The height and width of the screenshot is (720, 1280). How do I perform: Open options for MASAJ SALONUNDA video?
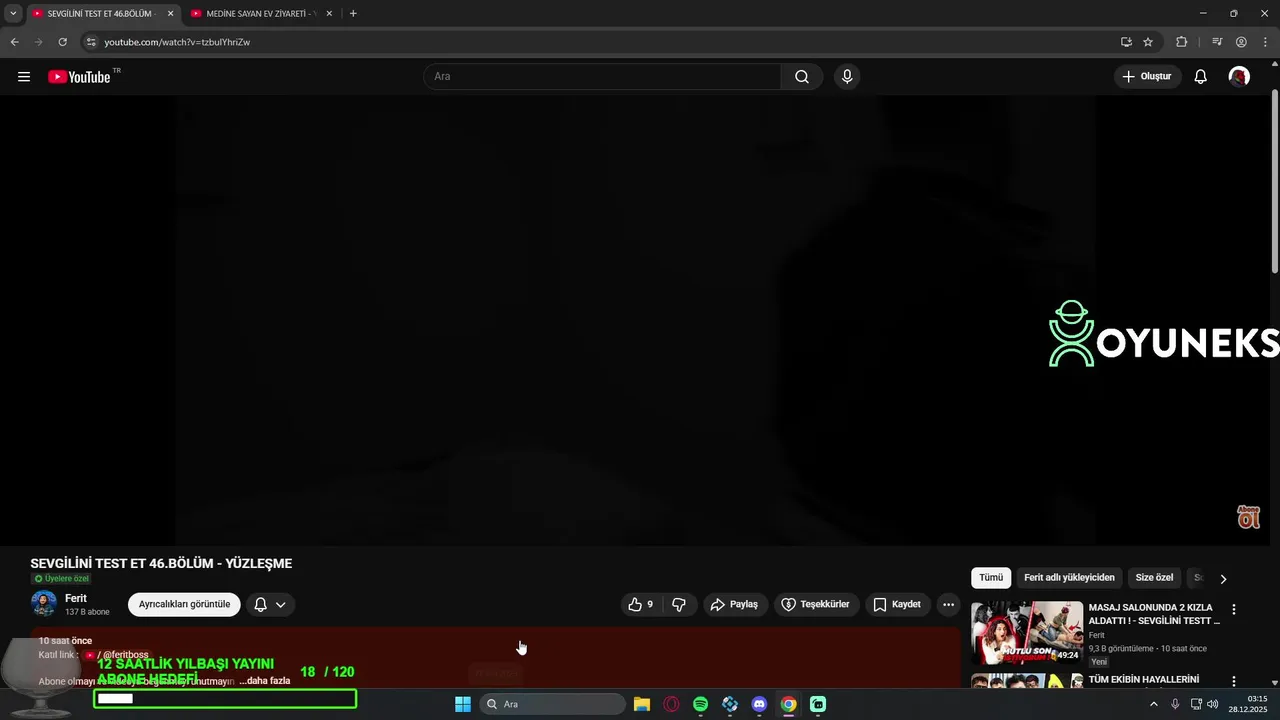[1233, 609]
